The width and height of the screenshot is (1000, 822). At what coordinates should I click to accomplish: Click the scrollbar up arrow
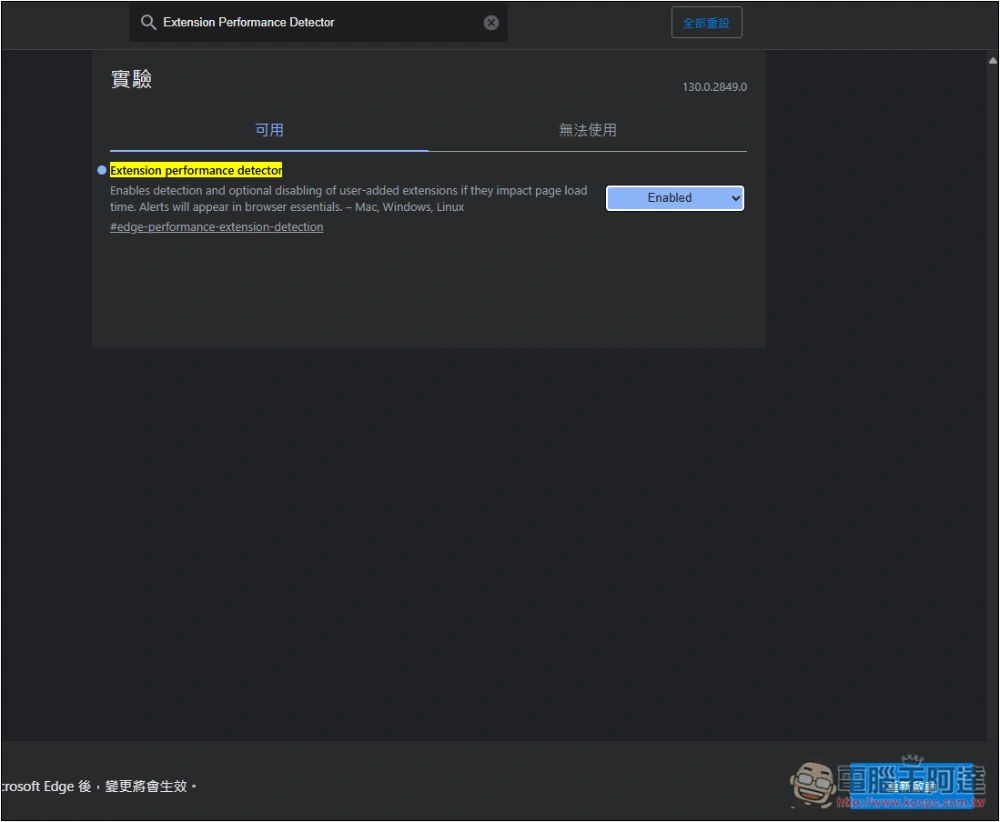(991, 61)
